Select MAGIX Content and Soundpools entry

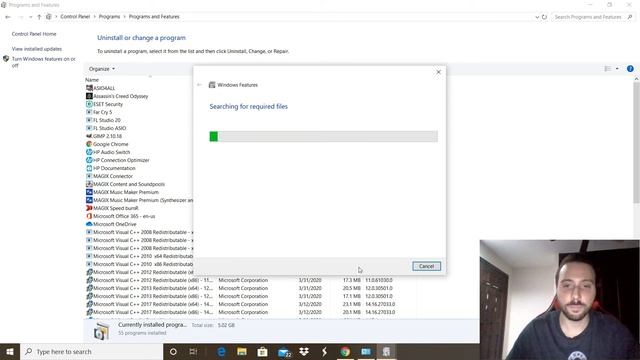pos(129,184)
